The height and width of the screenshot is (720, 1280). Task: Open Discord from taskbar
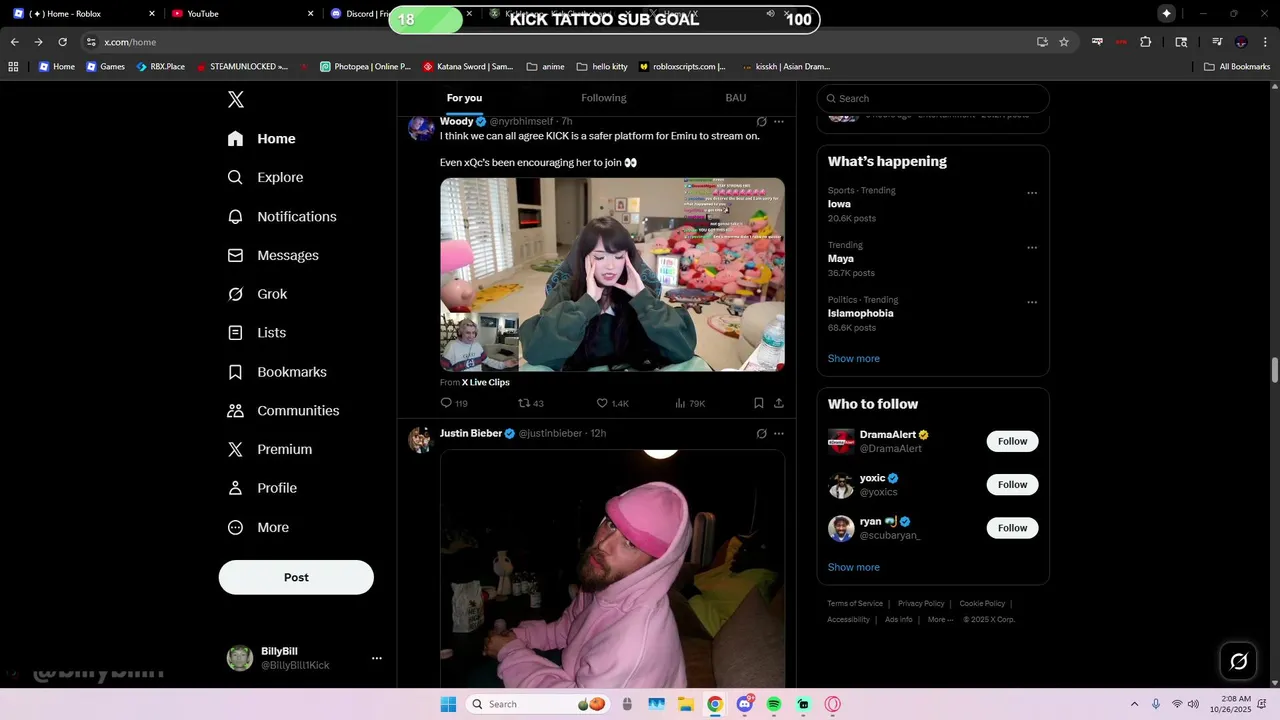click(x=744, y=704)
